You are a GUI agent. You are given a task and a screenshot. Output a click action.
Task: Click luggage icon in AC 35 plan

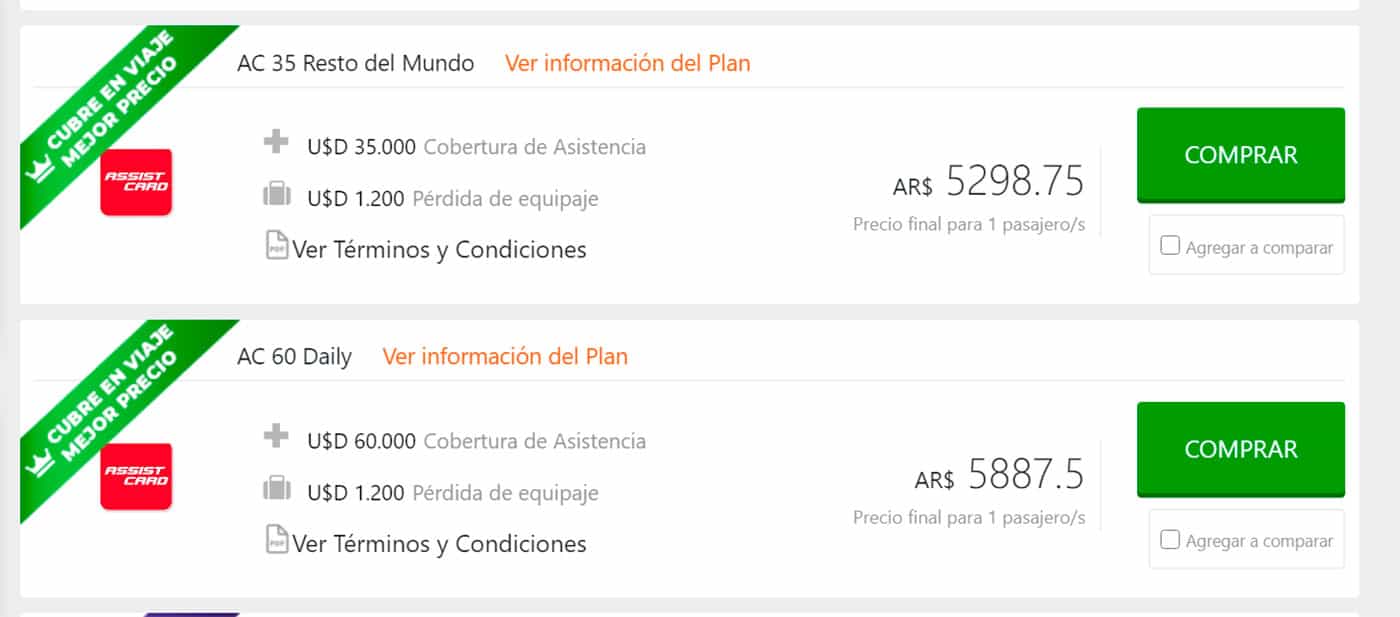[x=276, y=195]
